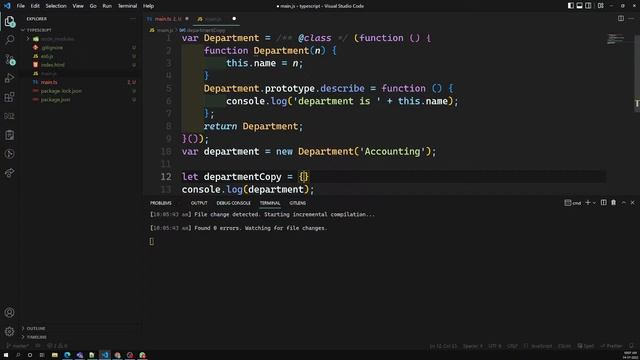
Task: Maximize the panel with the up chevron
Action: coord(624,202)
